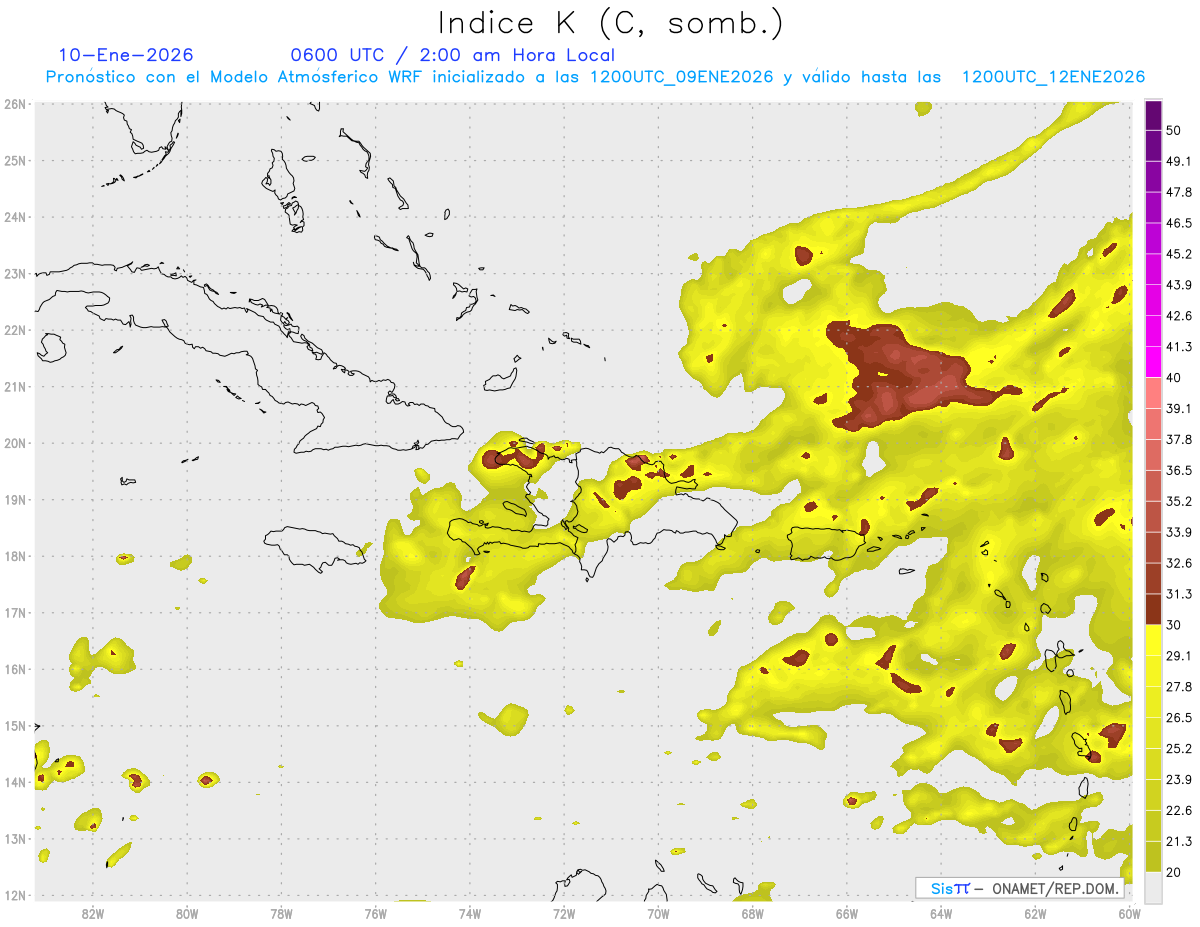Screen dimensions: 1200x927
Task: Click the color scale value "50"
Action: click(x=1173, y=130)
